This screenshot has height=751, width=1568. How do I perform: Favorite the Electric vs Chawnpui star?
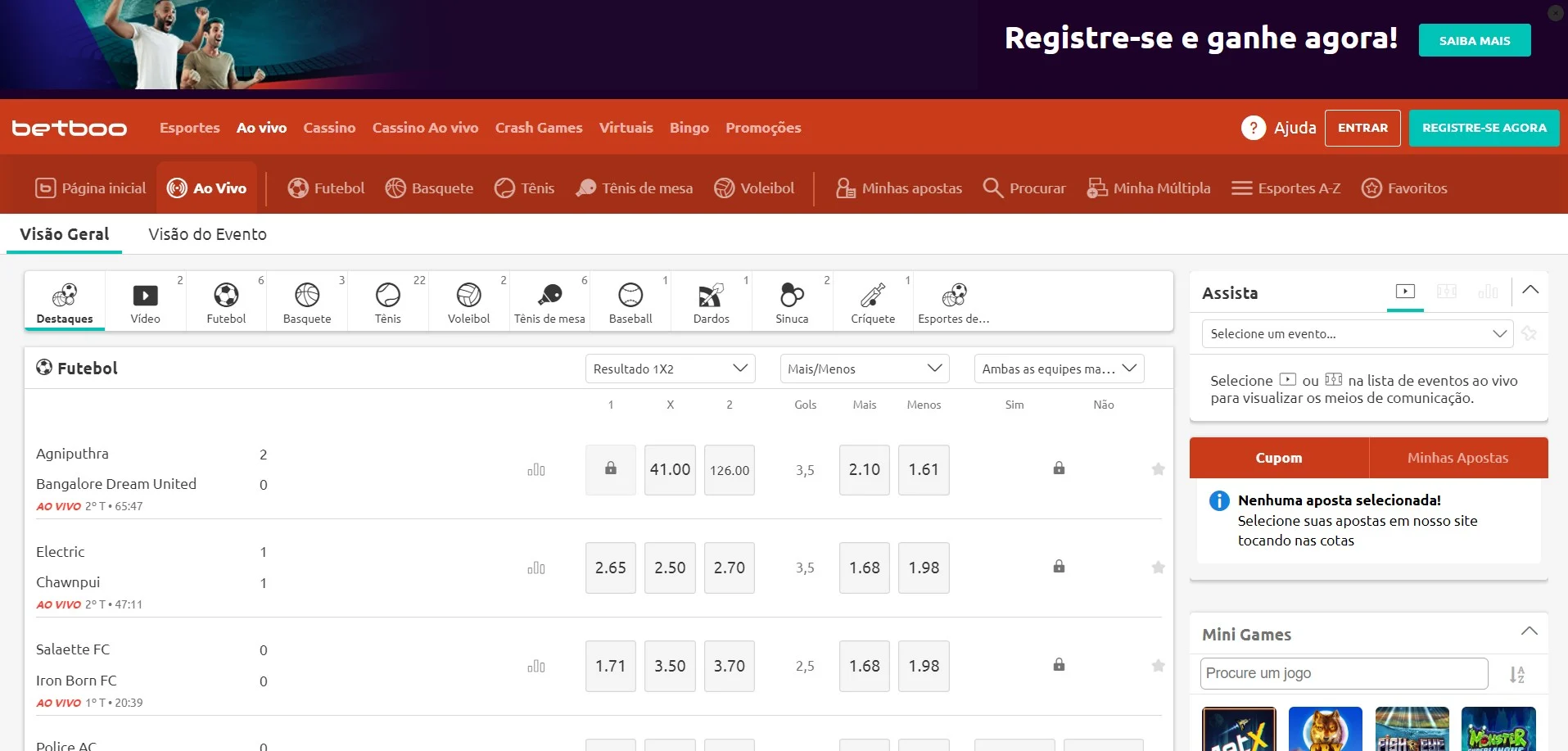(x=1158, y=568)
